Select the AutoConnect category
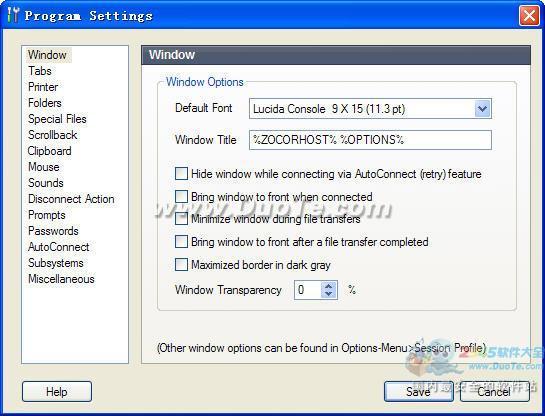This screenshot has width=545, height=416. tap(59, 247)
